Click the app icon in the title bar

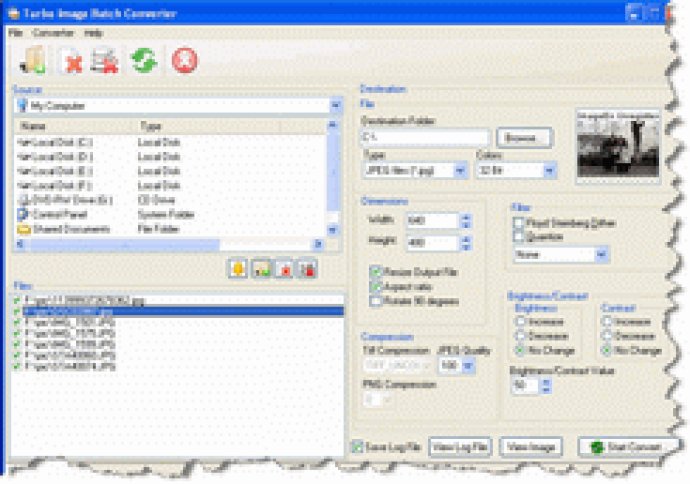click(14, 13)
